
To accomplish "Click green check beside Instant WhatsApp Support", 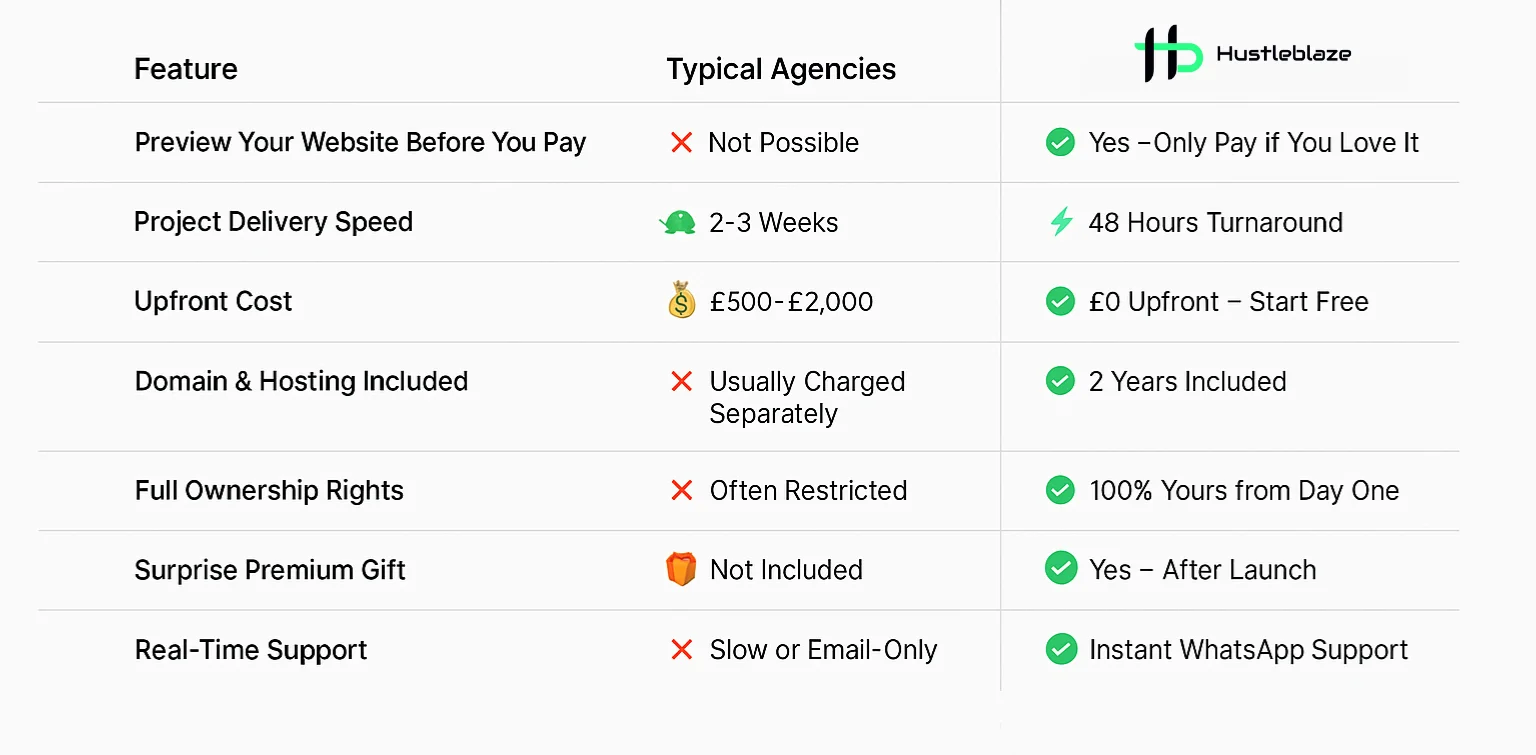I will [1060, 649].
